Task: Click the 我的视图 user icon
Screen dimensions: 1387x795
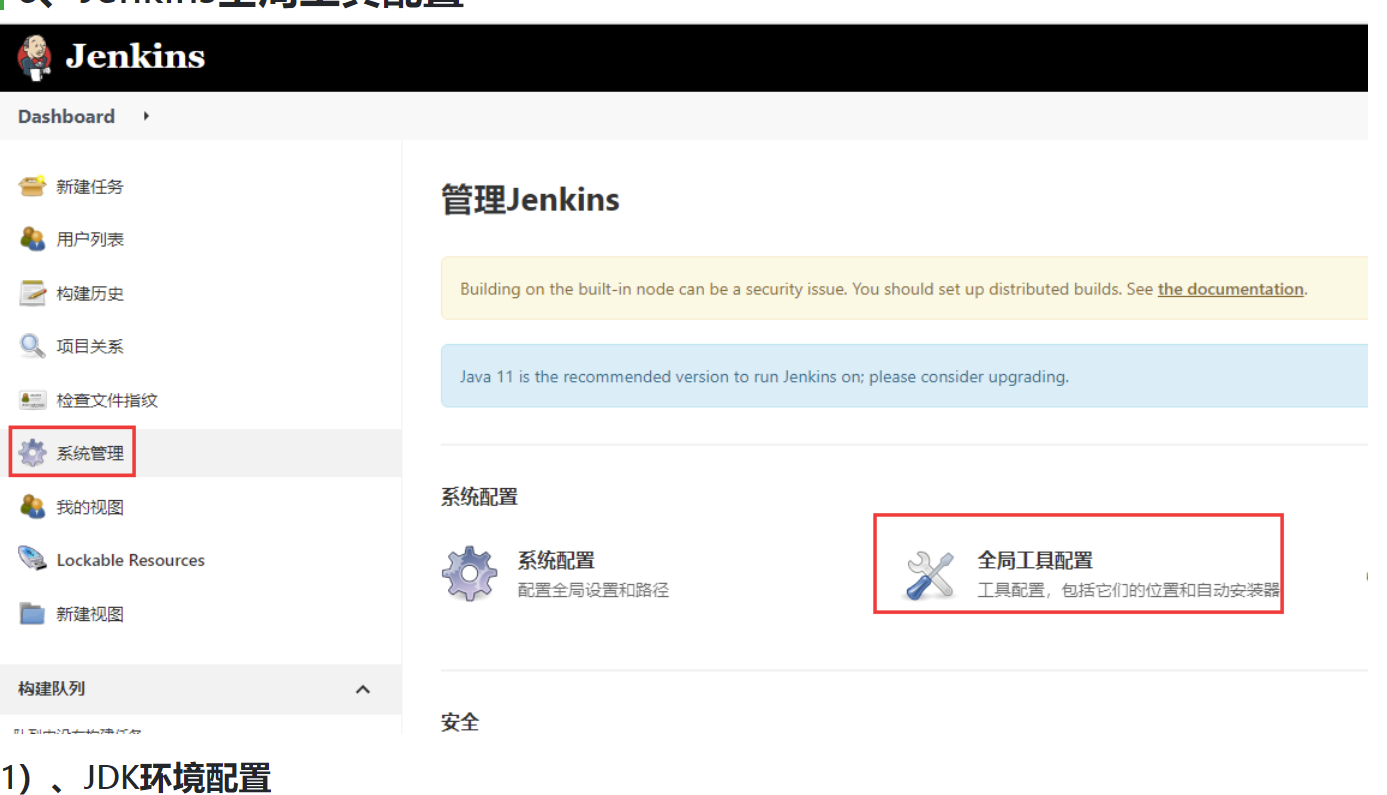Action: tap(33, 506)
